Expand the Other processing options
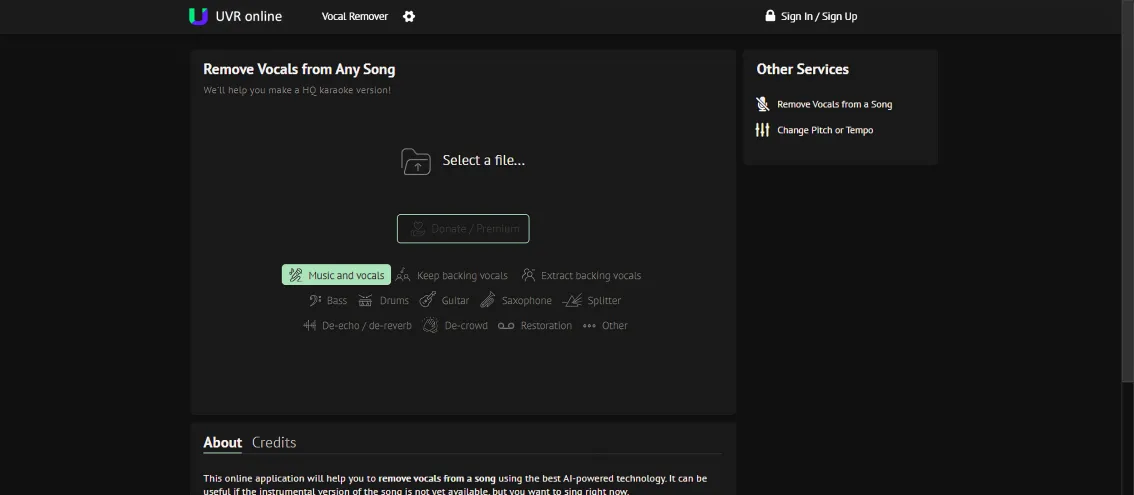Screen dimensions: 1134x495 point(605,325)
